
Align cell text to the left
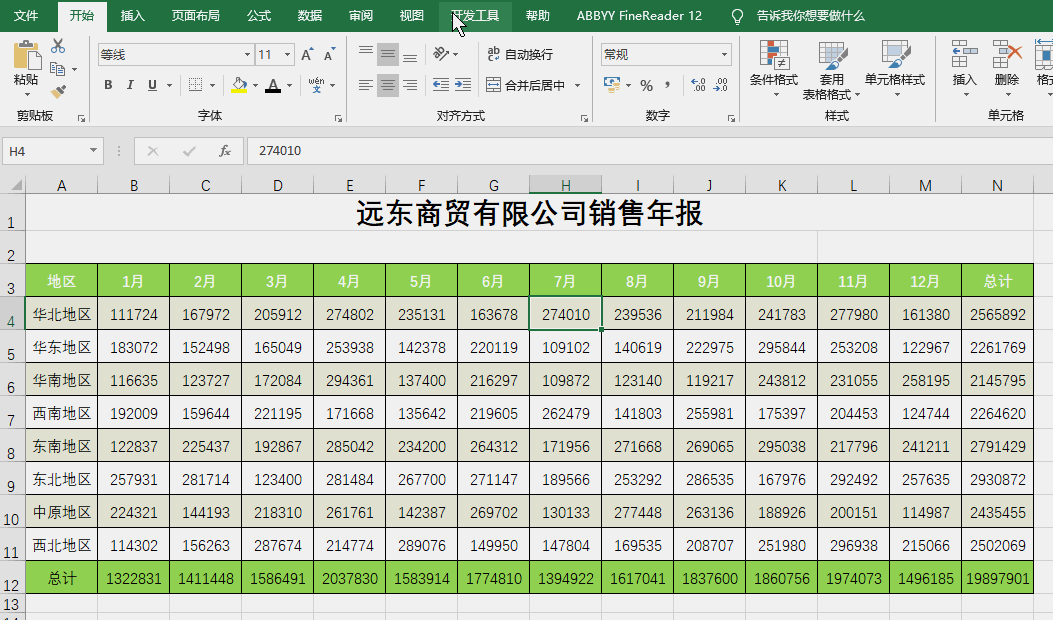(366, 85)
